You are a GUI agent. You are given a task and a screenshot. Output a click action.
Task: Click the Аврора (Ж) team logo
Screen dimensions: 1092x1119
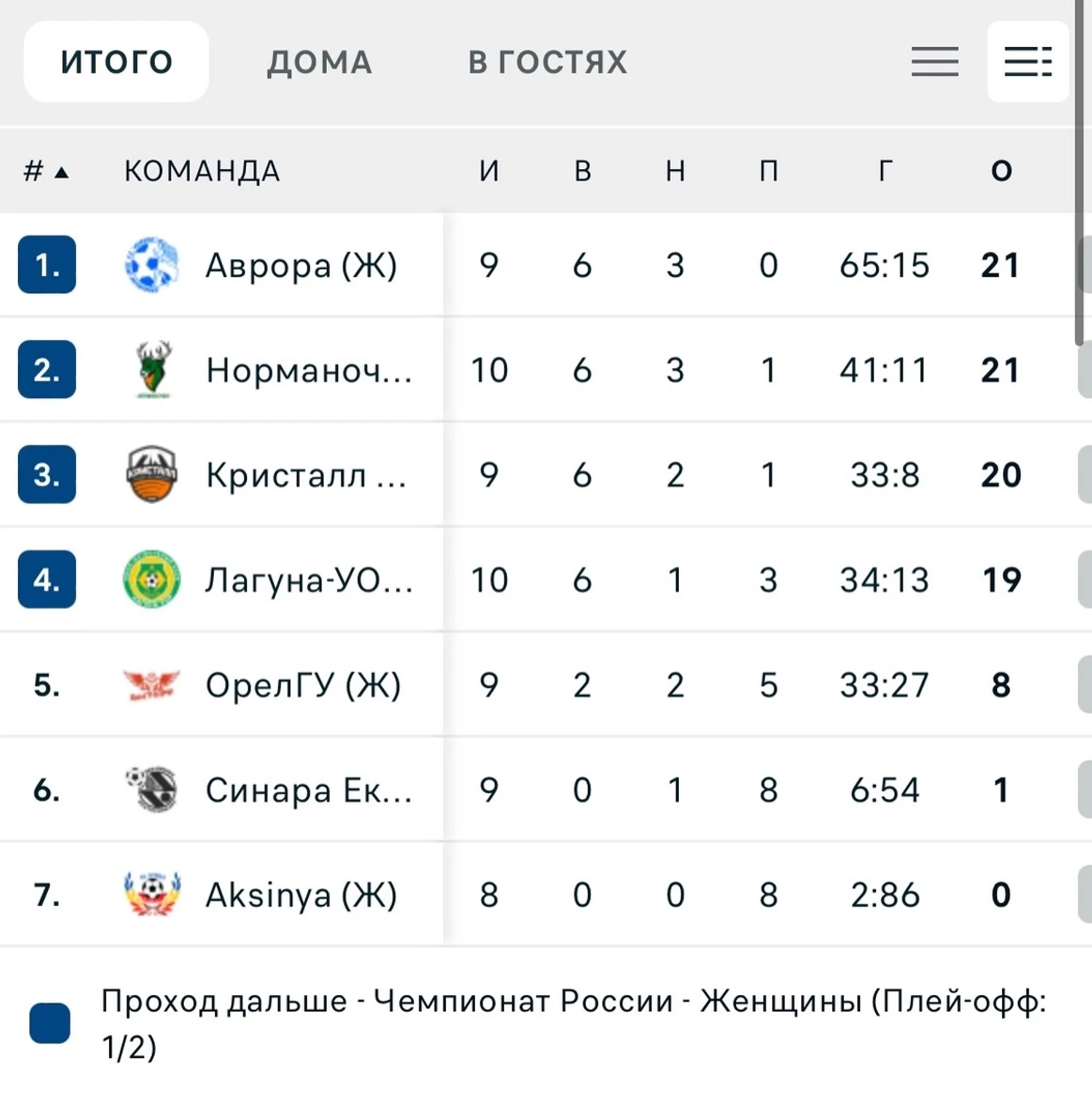tap(152, 265)
